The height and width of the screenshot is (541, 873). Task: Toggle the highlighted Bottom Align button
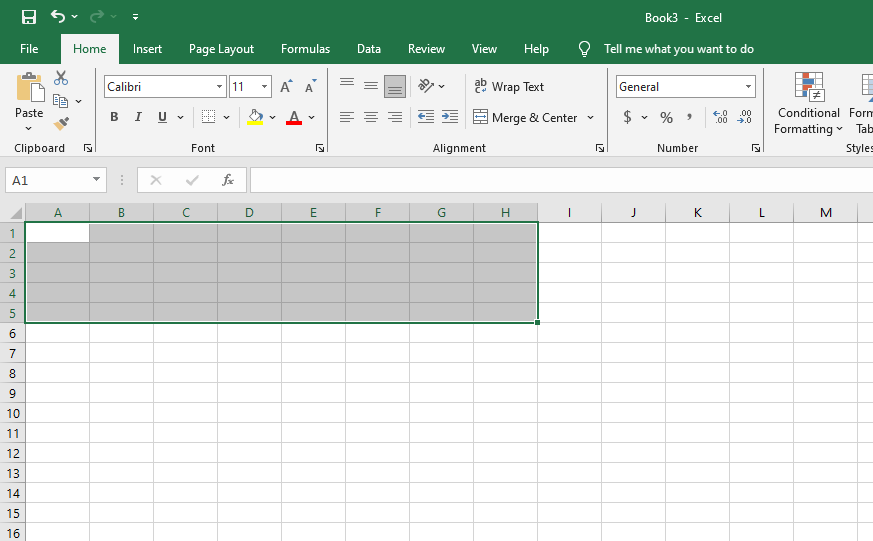click(395, 86)
